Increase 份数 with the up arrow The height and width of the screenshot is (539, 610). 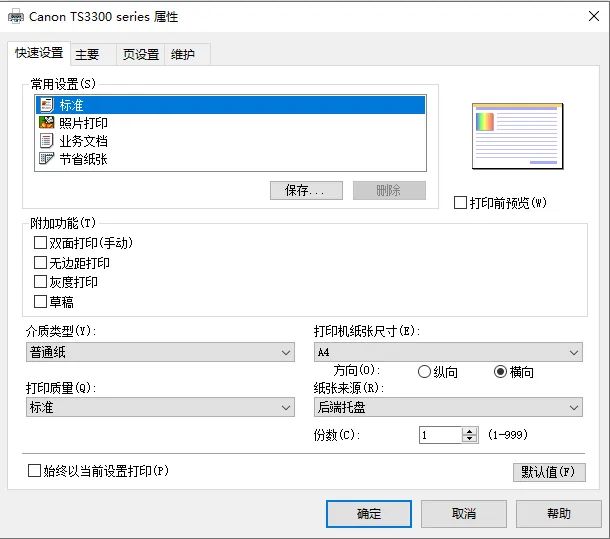point(470,431)
